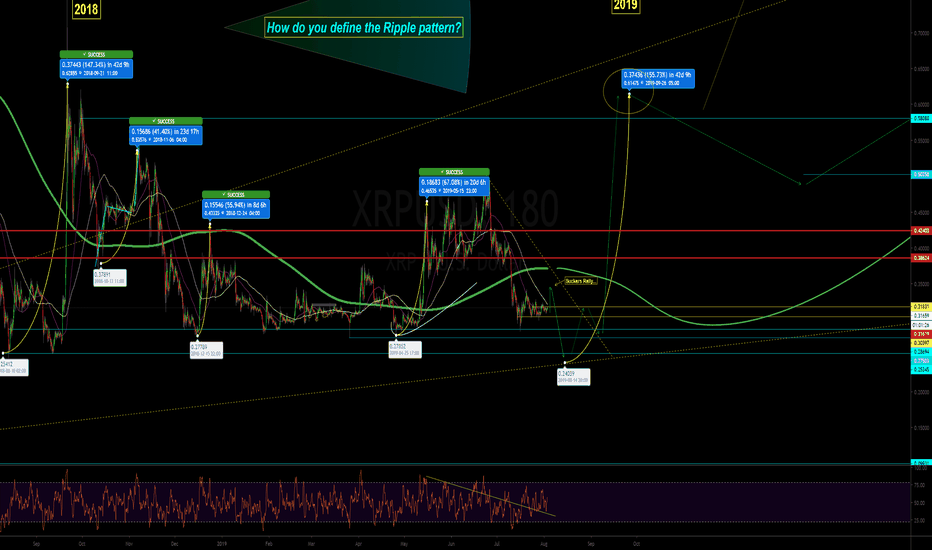Screen dimensions: 932x550
Task: Click the cyan 0.58082 price axis tag
Action: 921,118
